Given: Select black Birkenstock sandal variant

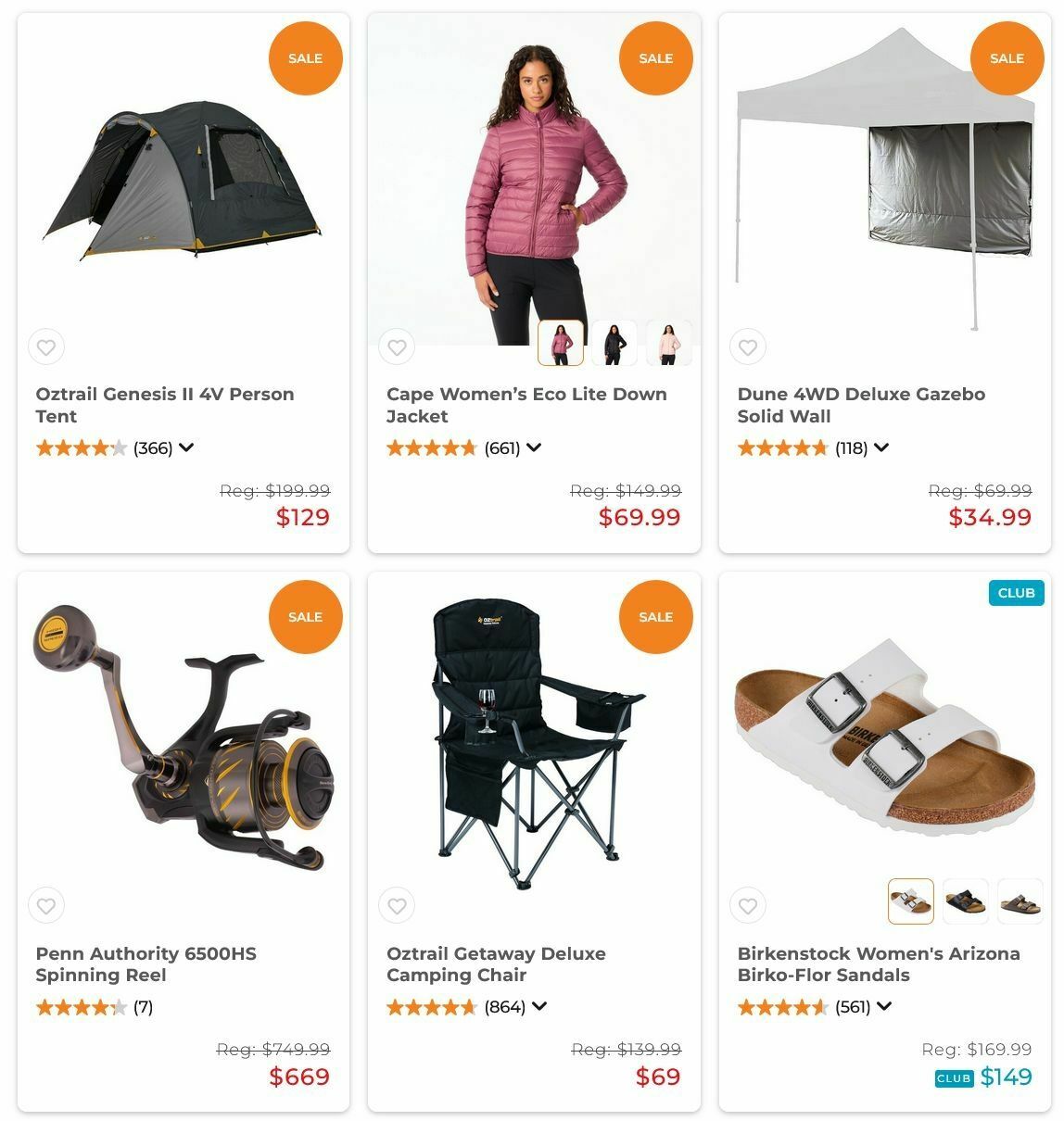Looking at the screenshot, I should 966,901.
